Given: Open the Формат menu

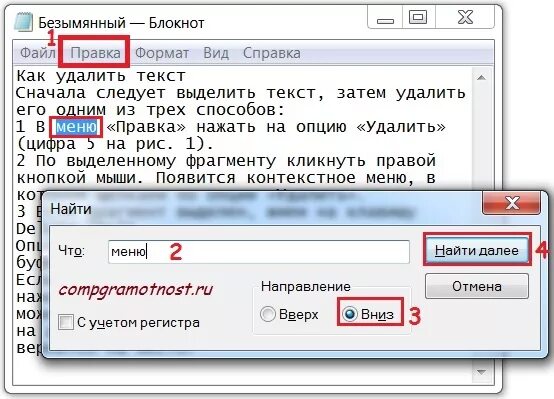Looking at the screenshot, I should pyautogui.click(x=162, y=53).
